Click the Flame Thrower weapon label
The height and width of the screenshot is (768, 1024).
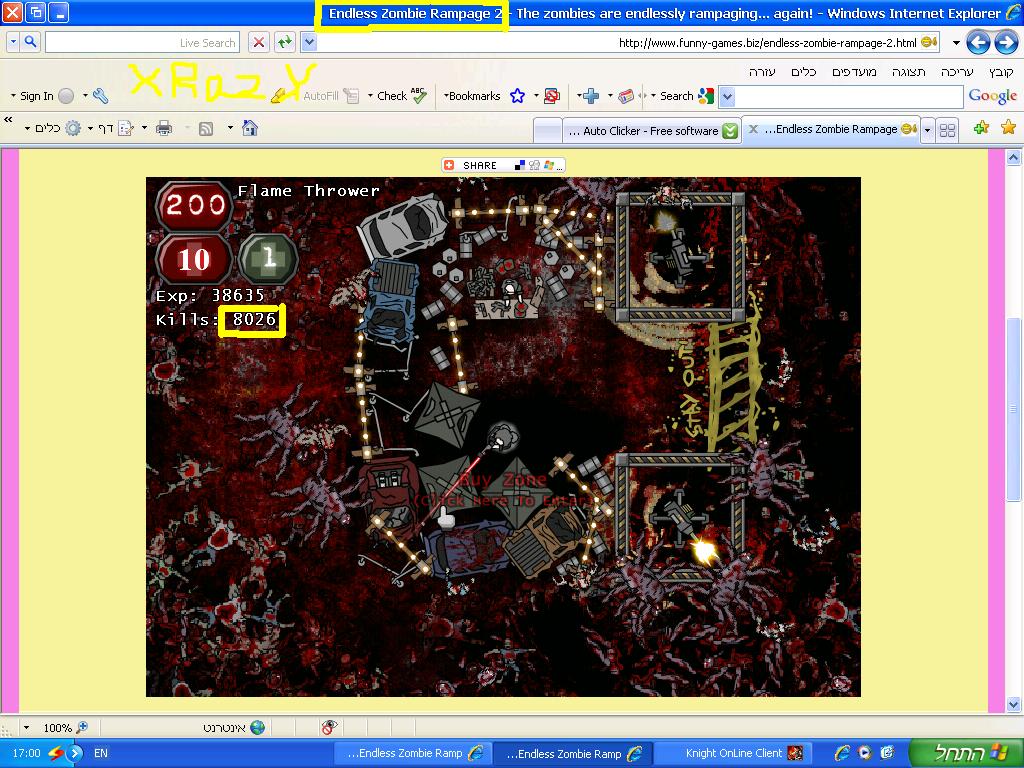pyautogui.click(x=308, y=191)
